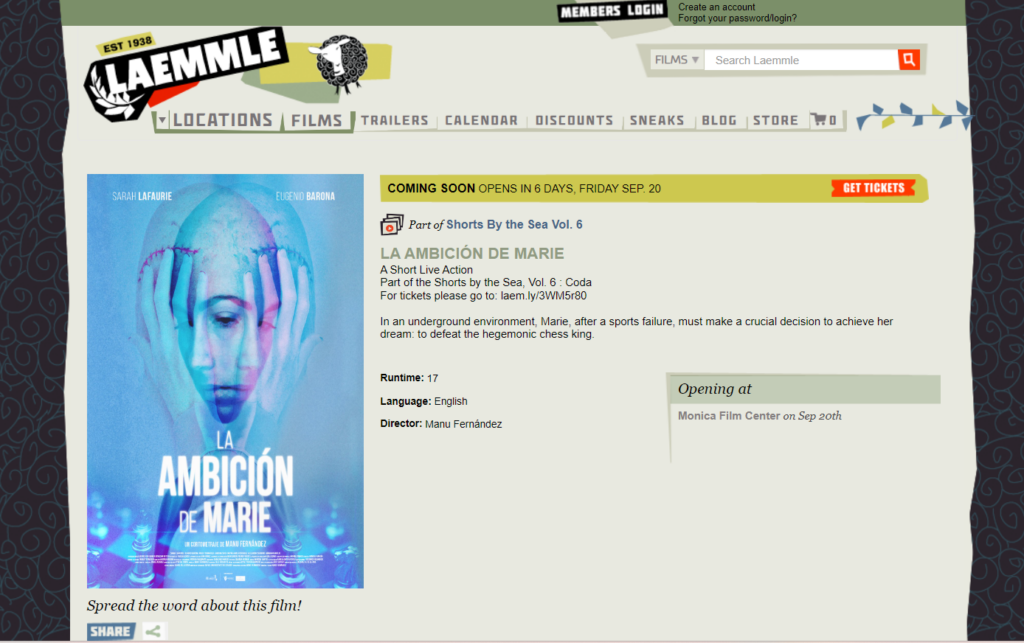This screenshot has height=643, width=1024.
Task: Click the La Ambición de Marie title
Action: click(x=472, y=253)
